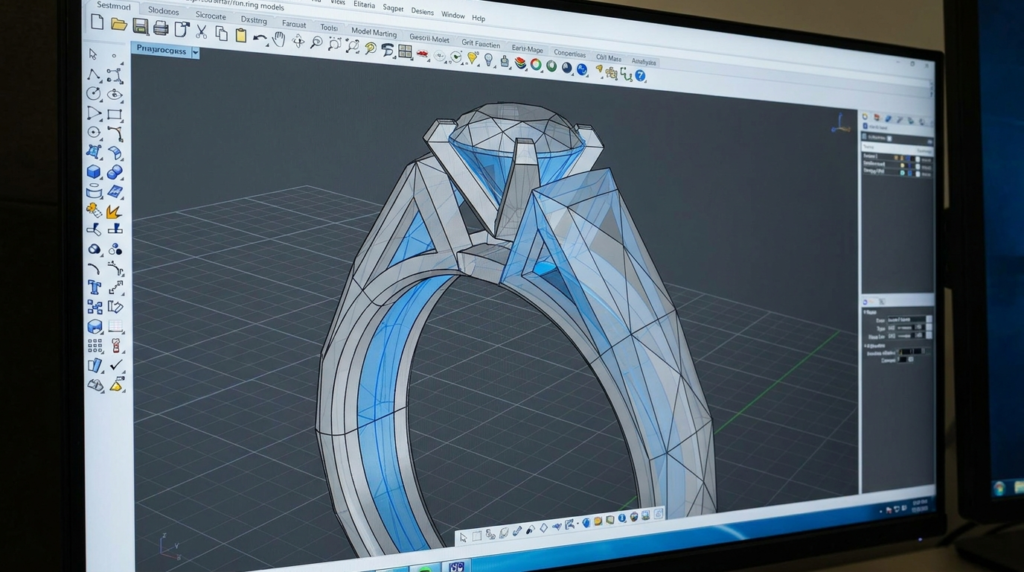This screenshot has width=1024, height=572.
Task: Switch to the Tools toolbar tab
Action: click(x=329, y=27)
